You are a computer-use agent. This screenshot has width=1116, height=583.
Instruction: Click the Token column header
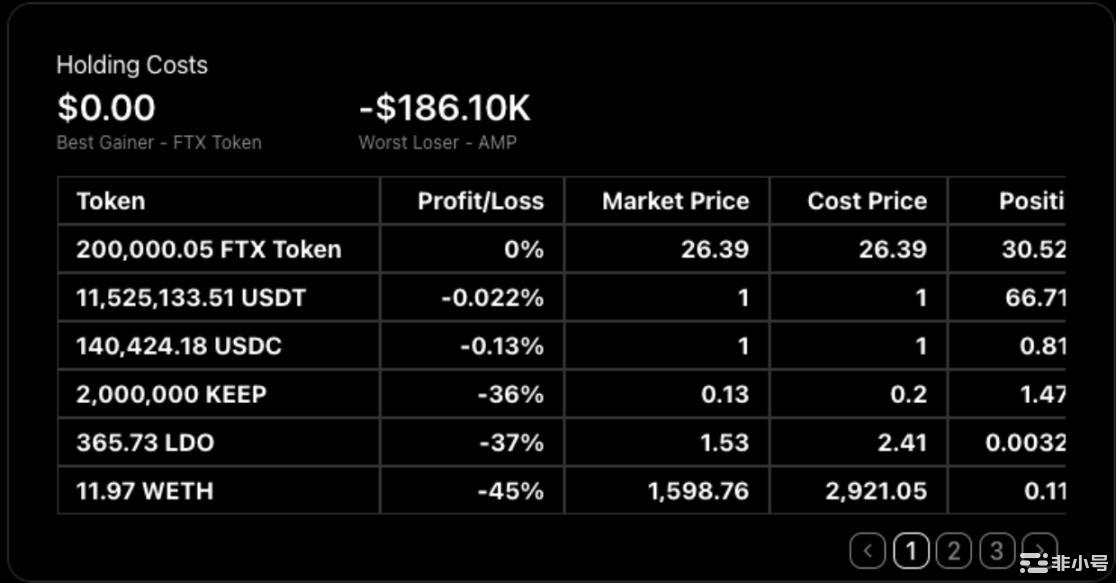coord(111,201)
